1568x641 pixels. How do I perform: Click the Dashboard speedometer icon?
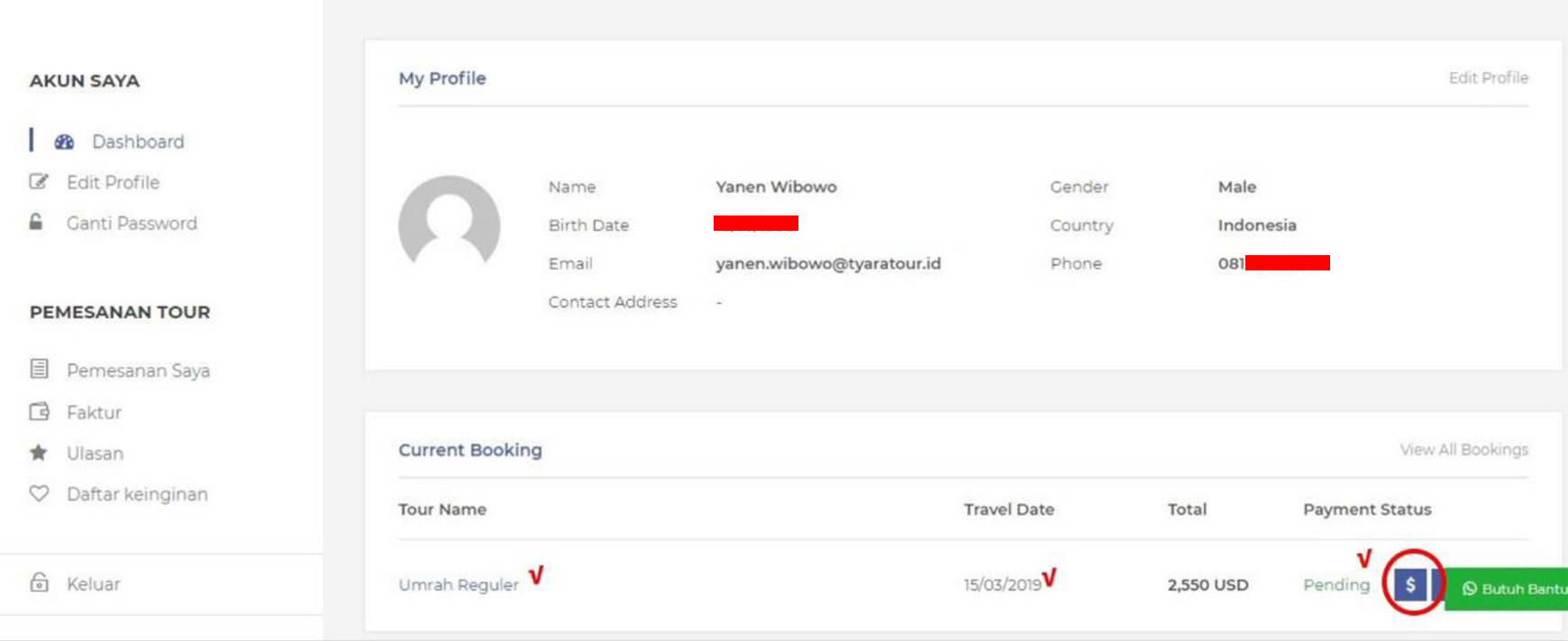pyautogui.click(x=64, y=142)
